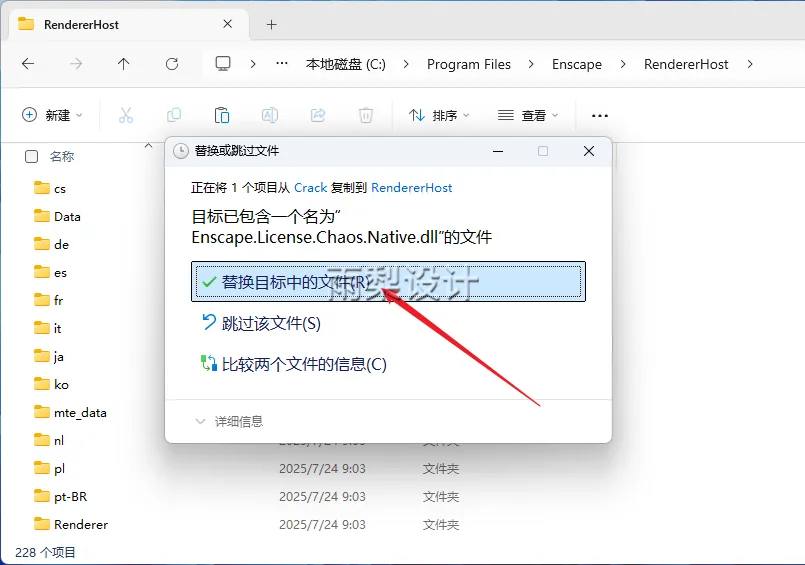Choose 替换目标中的文件(R) option

pyautogui.click(x=388, y=282)
